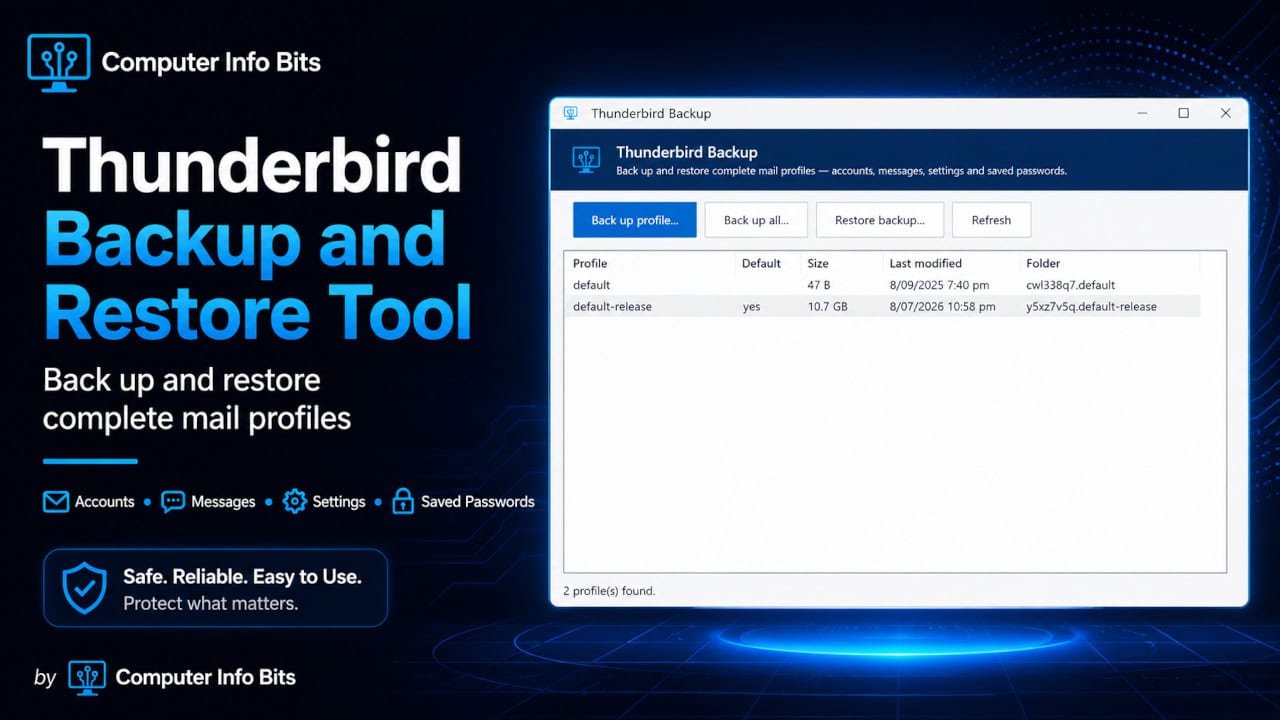Click the 8/09/2025 7:40 pm date
Screen dimensions: 1280x720
(939, 285)
